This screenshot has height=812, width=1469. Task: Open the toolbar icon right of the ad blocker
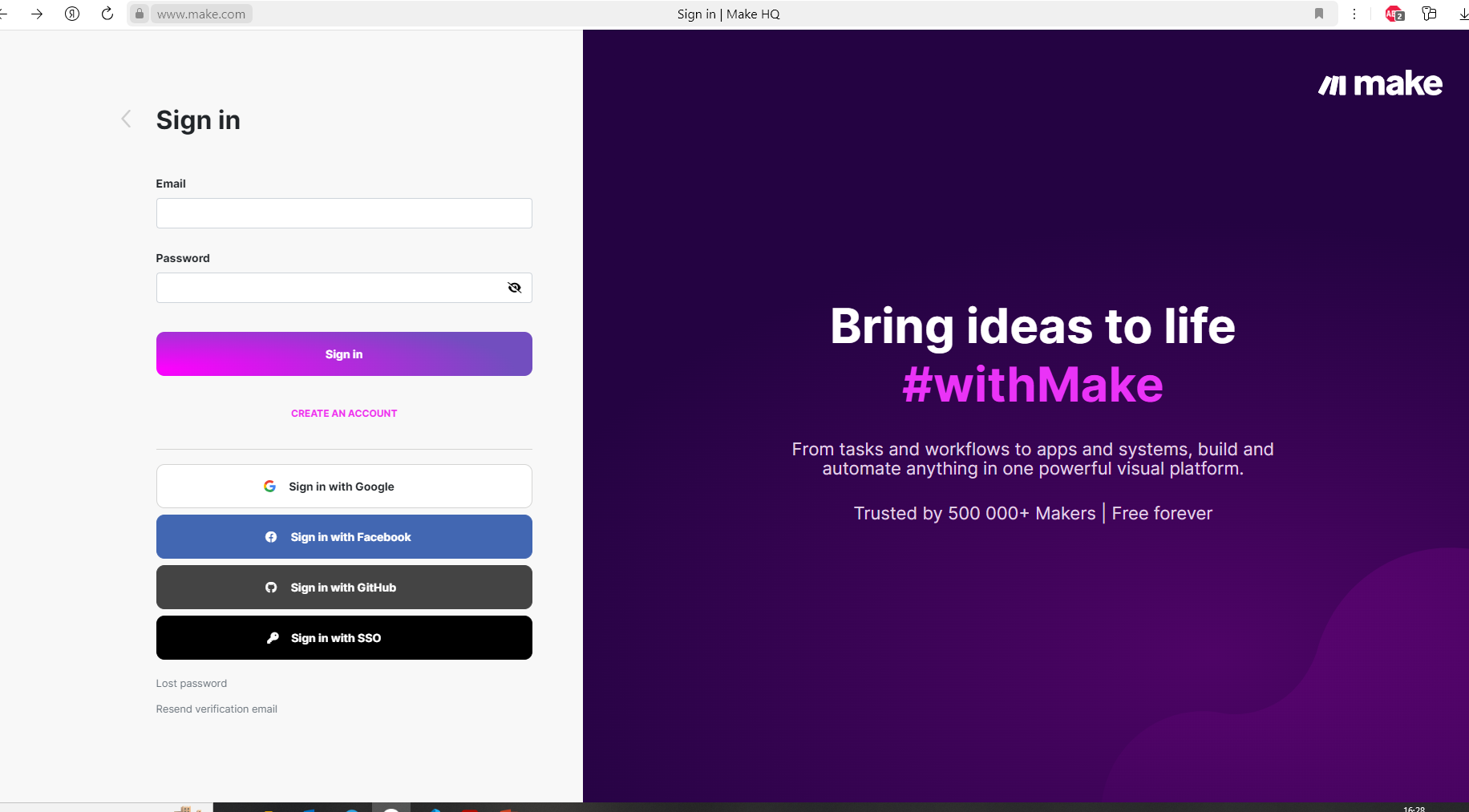point(1429,14)
